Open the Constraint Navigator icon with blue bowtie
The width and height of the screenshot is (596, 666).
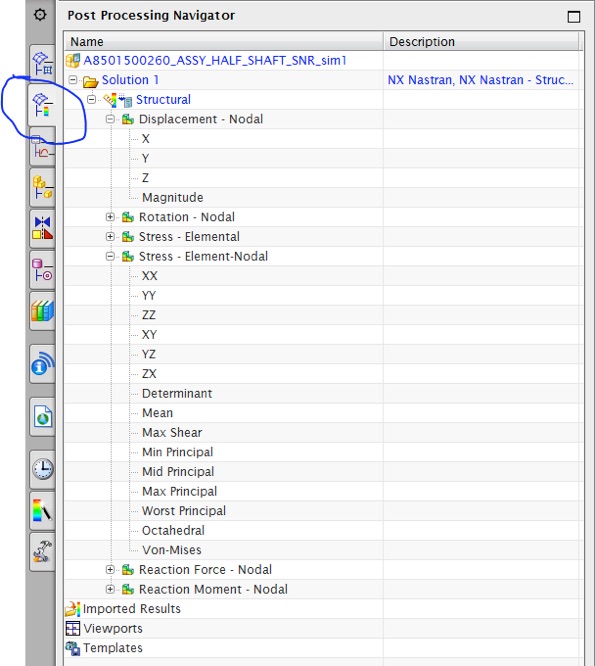coord(42,229)
